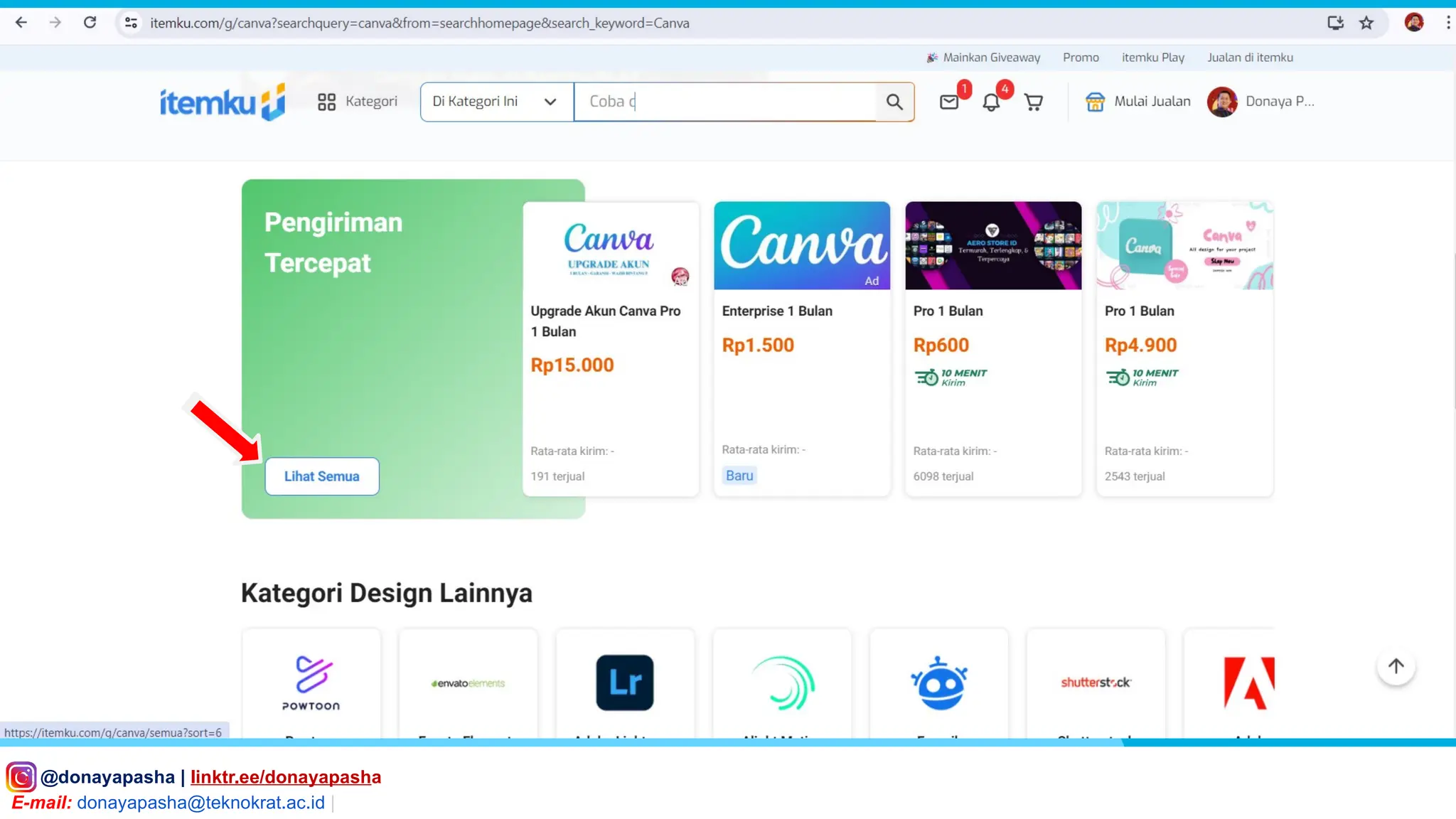Viewport: 1456px width, 819px height.
Task: Open the messages envelope icon
Action: click(x=949, y=102)
